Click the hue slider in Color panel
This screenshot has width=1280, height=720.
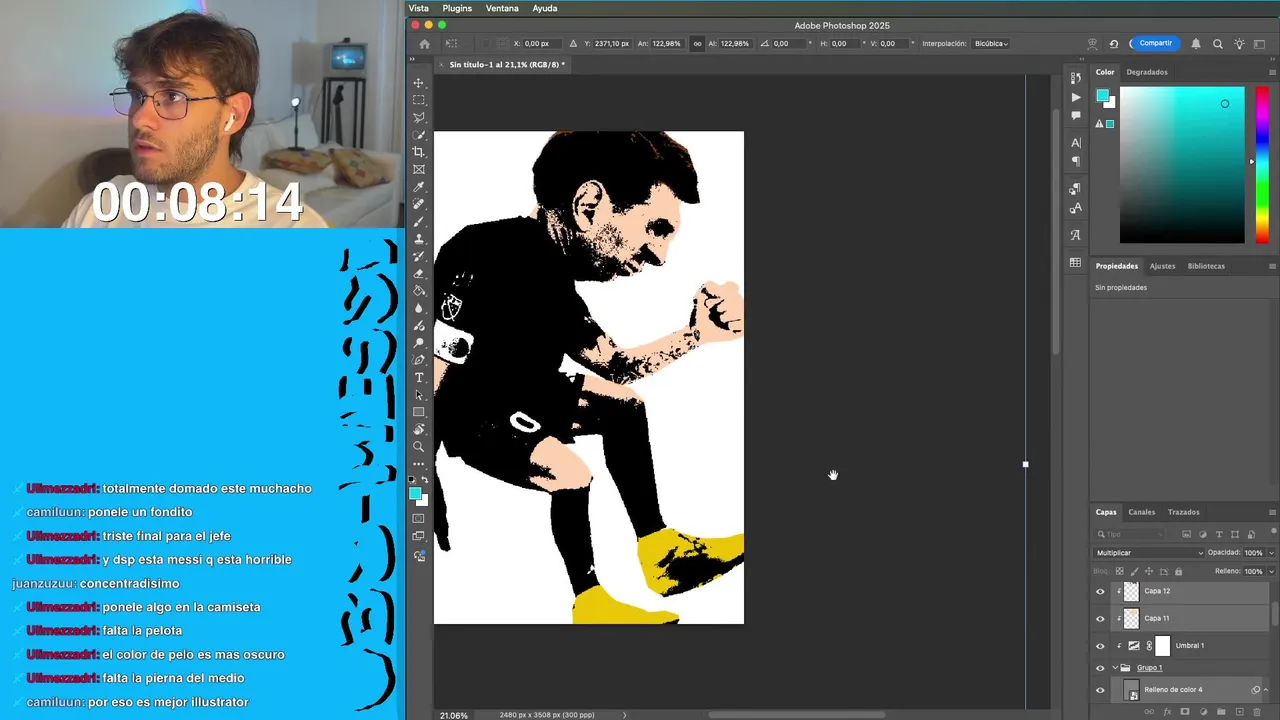point(1262,165)
